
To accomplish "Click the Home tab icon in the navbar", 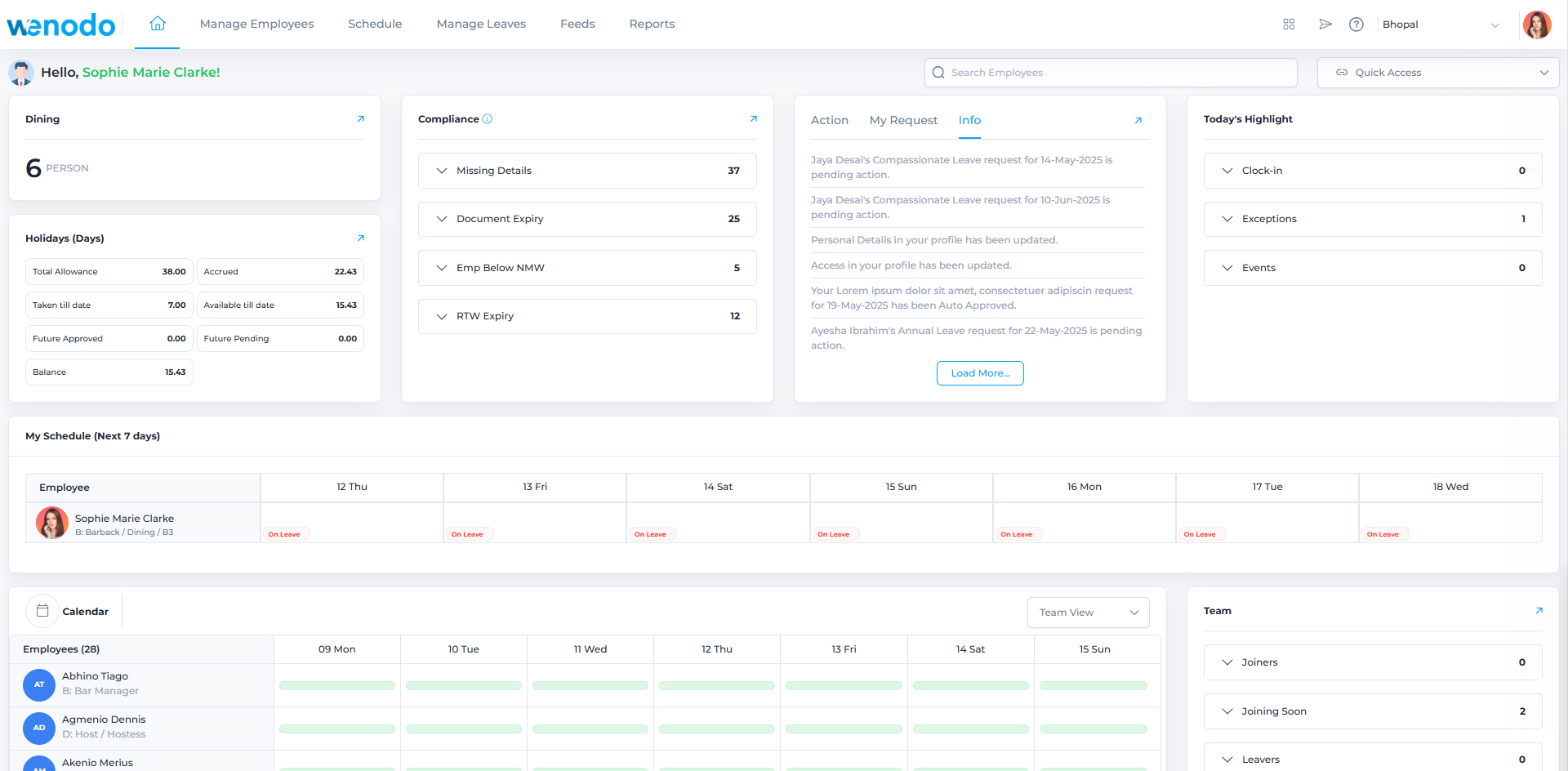I will pos(157,24).
